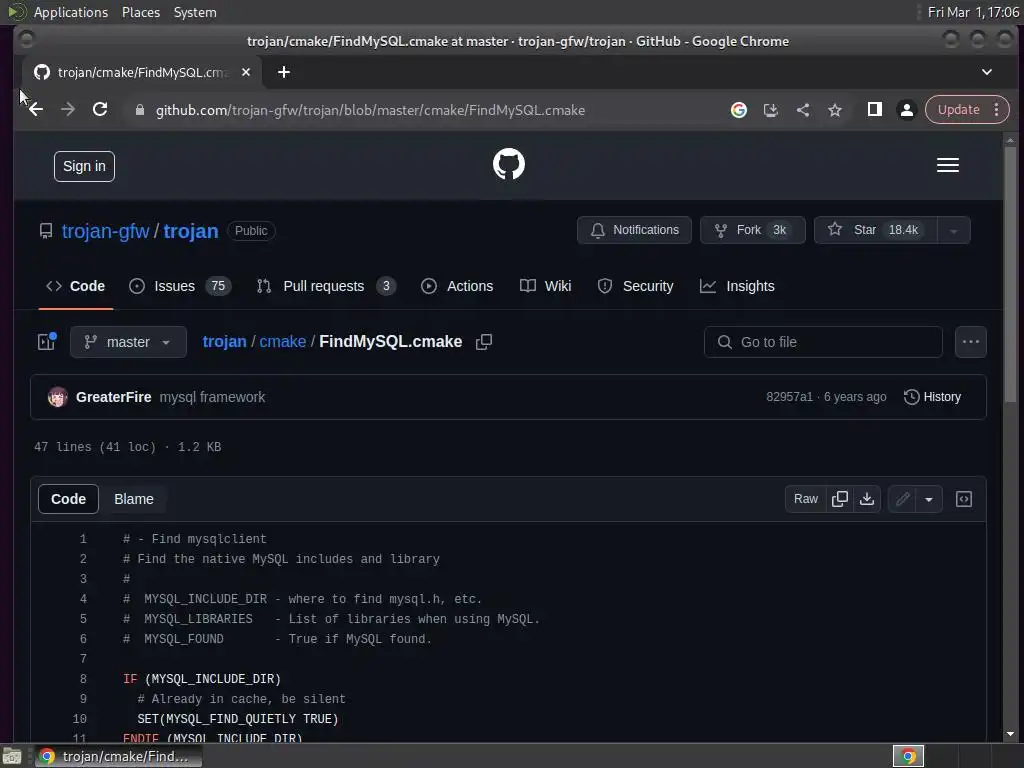Image resolution: width=1024 pixels, height=768 pixels.
Task: Expand the edit options dropdown arrow
Action: coord(929,499)
